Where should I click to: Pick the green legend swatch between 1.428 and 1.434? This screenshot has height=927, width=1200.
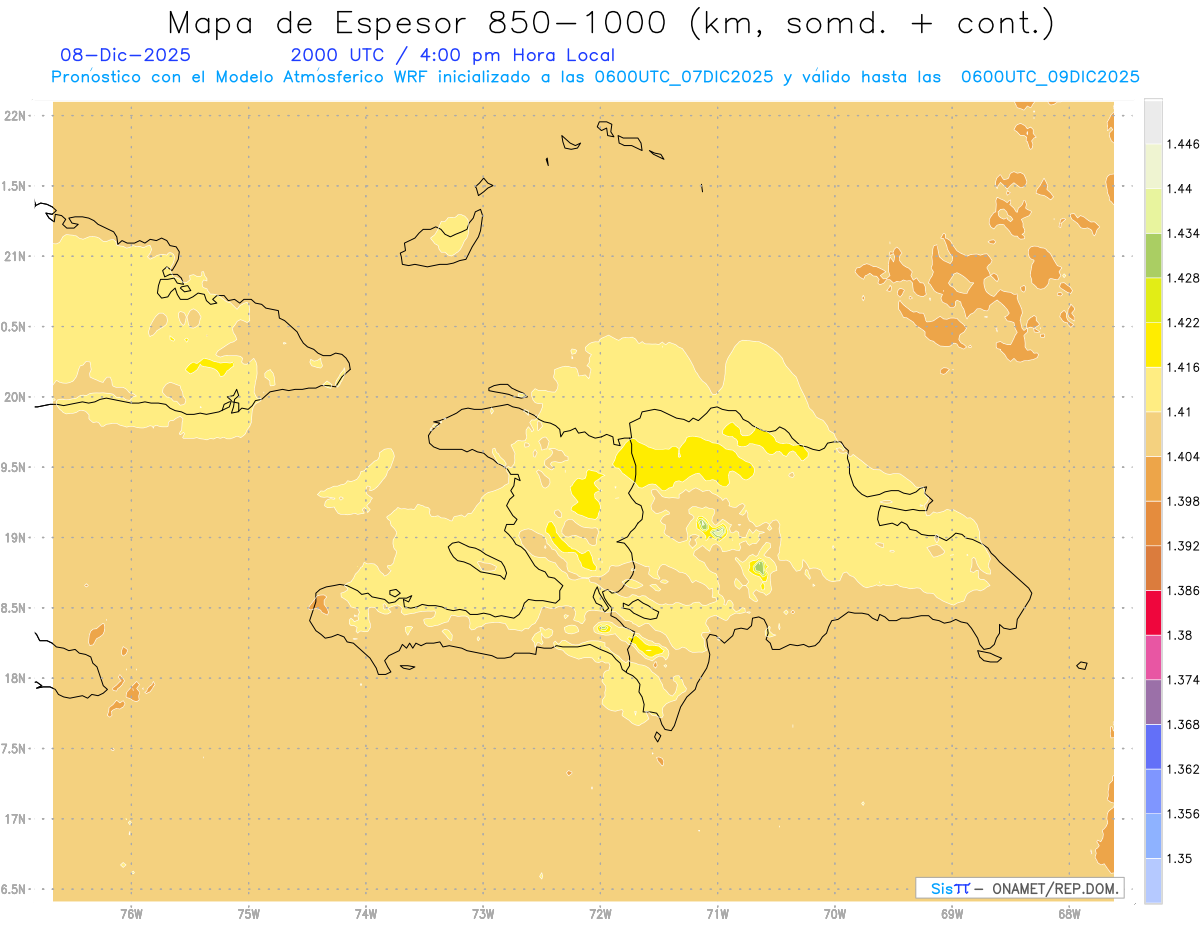(x=1153, y=256)
